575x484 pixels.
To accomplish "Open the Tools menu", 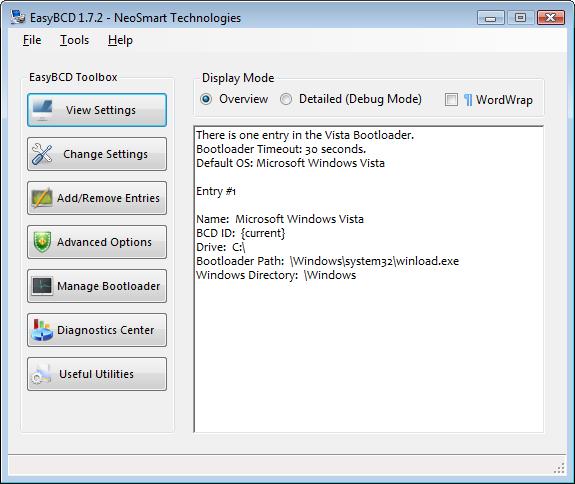I will (x=74, y=40).
